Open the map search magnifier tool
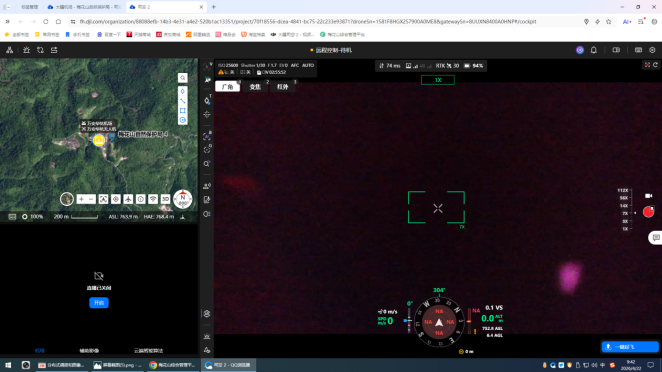The width and height of the screenshot is (662, 372). pyautogui.click(x=182, y=78)
